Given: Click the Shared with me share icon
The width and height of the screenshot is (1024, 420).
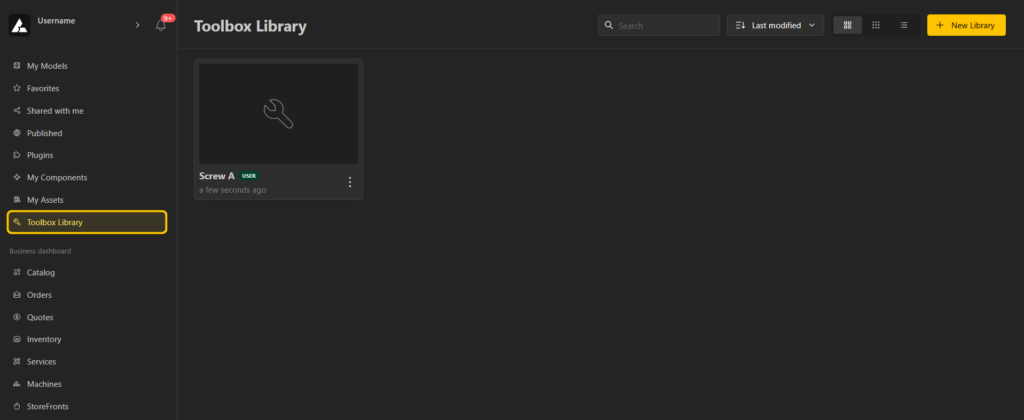Looking at the screenshot, I should (x=17, y=110).
